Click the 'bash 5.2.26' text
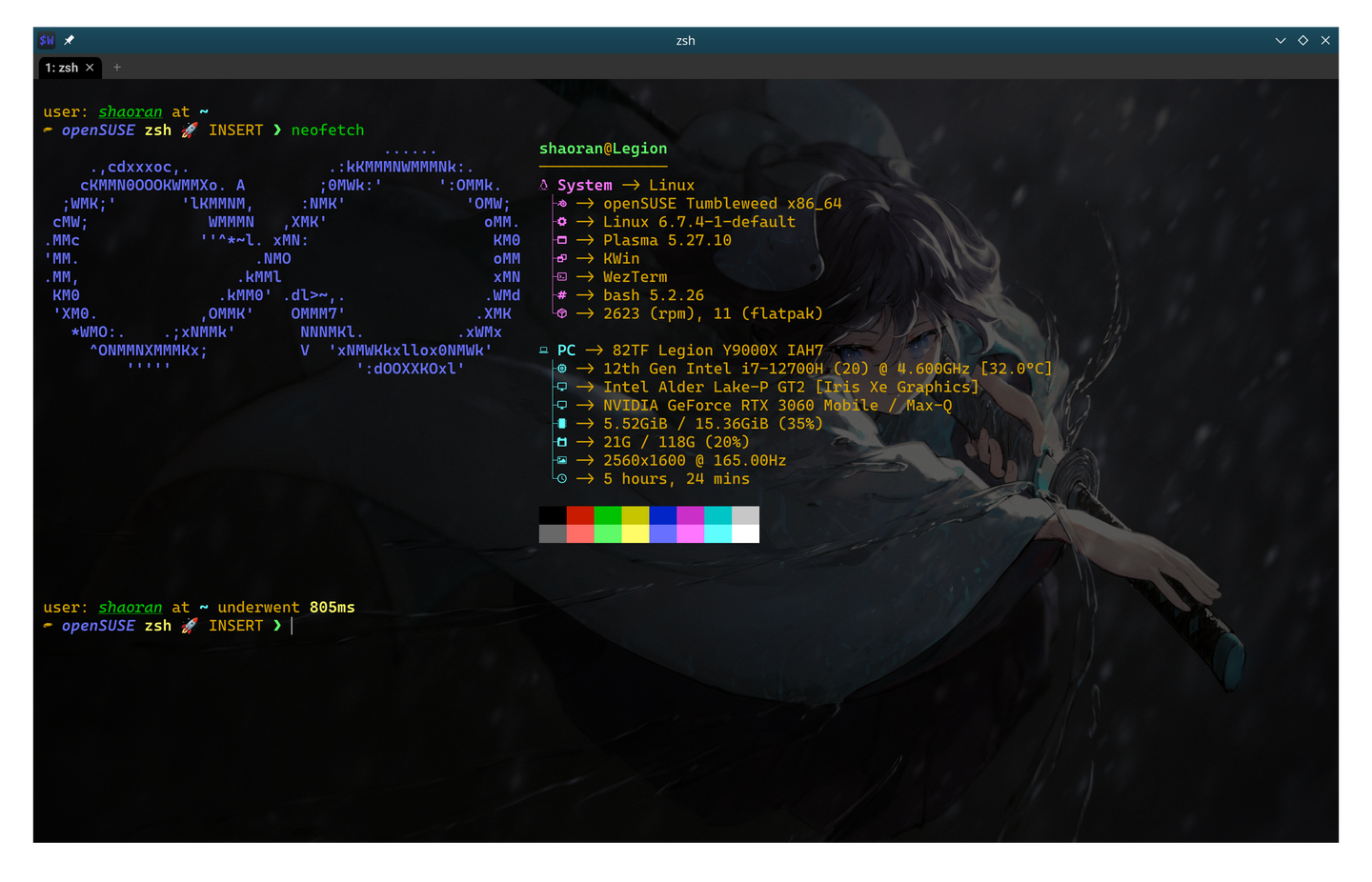The width and height of the screenshot is (1372, 882). [654, 295]
